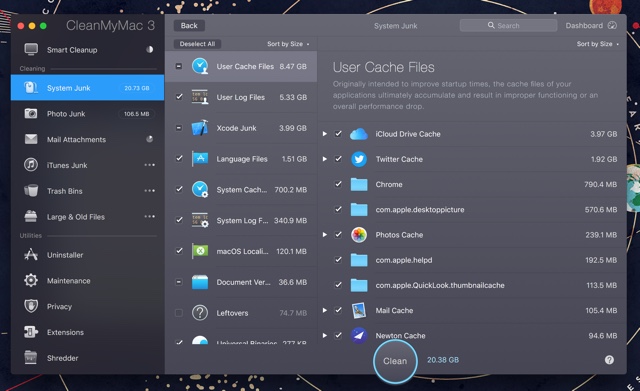Click the User Cache Files clock icon
640x391 pixels.
pos(200,66)
